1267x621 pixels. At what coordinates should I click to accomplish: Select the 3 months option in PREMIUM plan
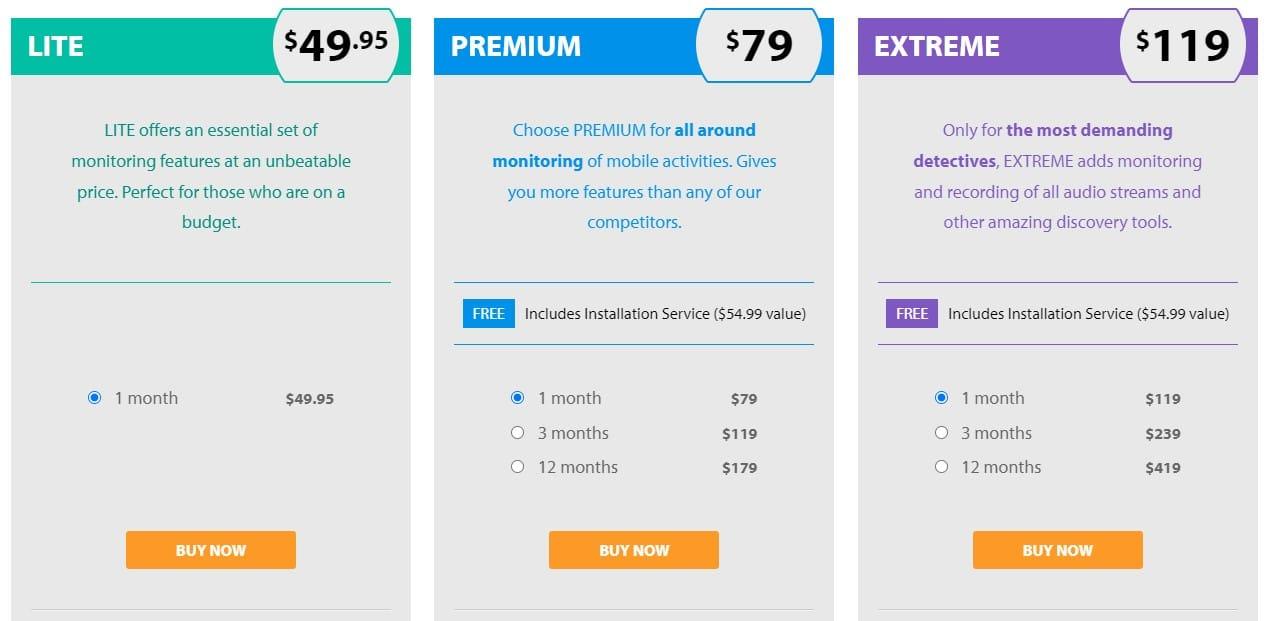517,432
